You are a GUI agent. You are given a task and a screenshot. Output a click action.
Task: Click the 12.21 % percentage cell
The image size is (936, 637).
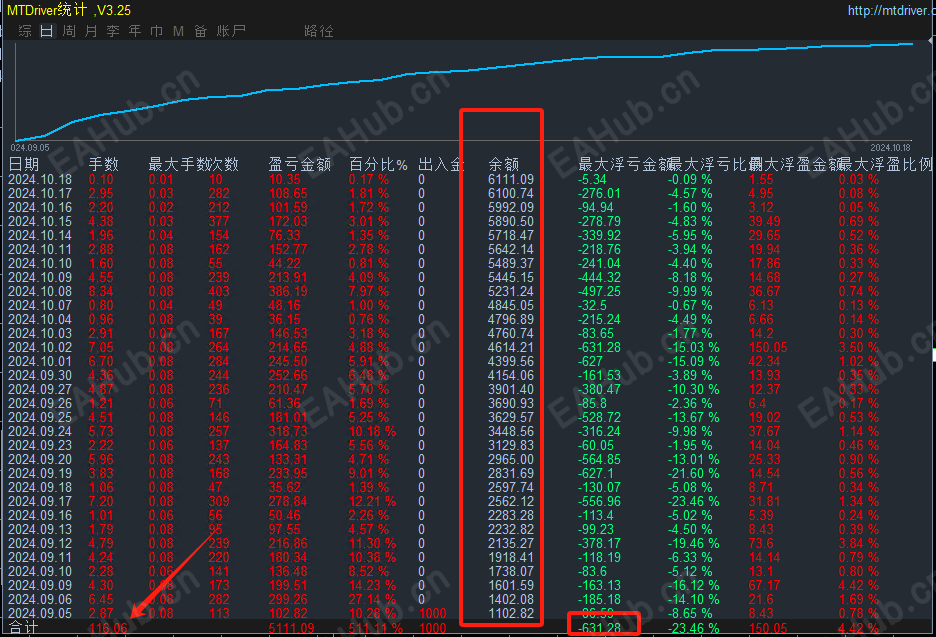372,501
